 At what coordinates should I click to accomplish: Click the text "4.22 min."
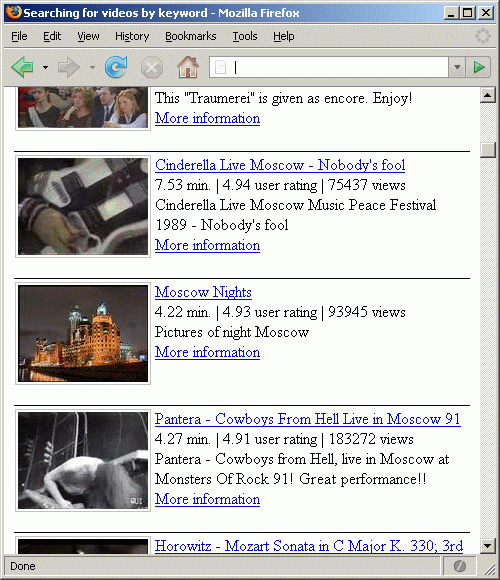point(183,312)
